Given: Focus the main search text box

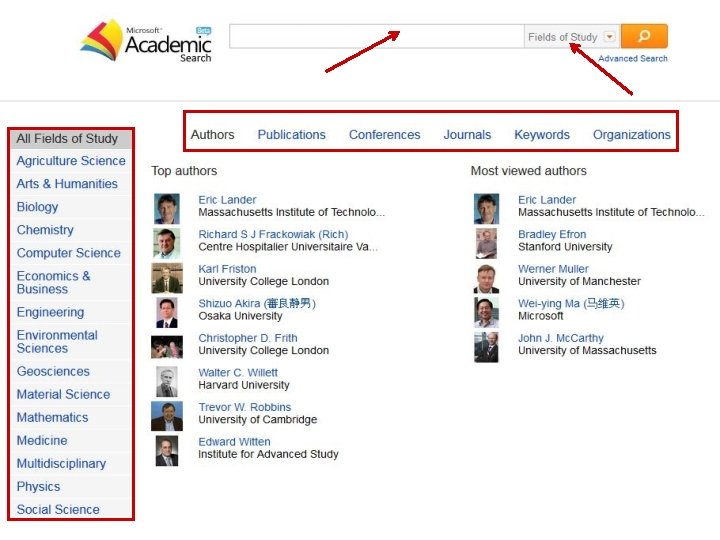Looking at the screenshot, I should click(x=377, y=36).
